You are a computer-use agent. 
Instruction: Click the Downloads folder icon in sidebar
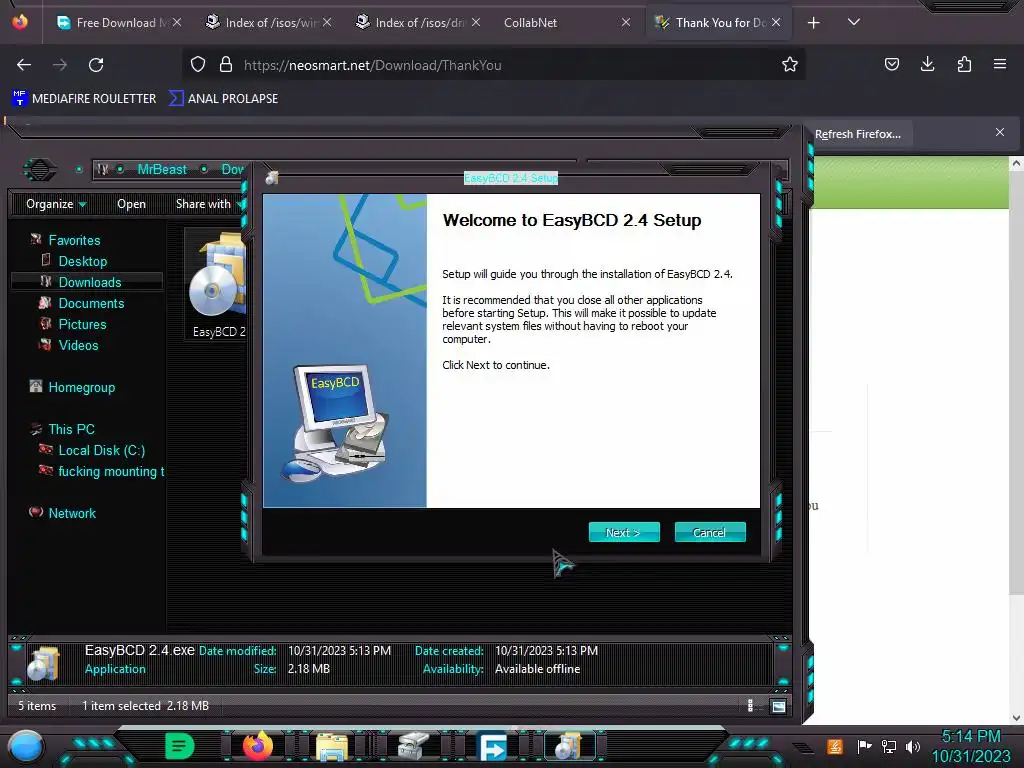[x=46, y=281]
